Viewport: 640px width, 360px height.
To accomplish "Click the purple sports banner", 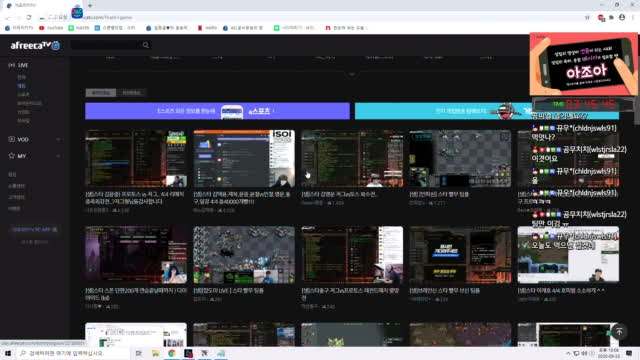I will pyautogui.click(x=217, y=111).
